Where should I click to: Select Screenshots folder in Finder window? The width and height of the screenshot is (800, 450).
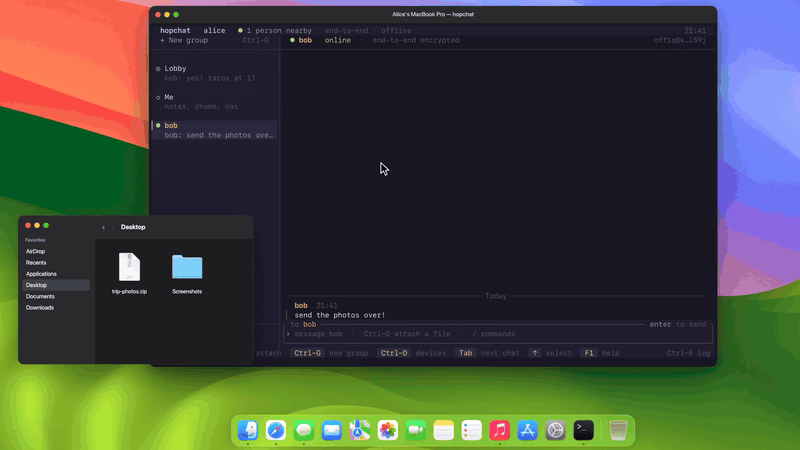coord(187,273)
